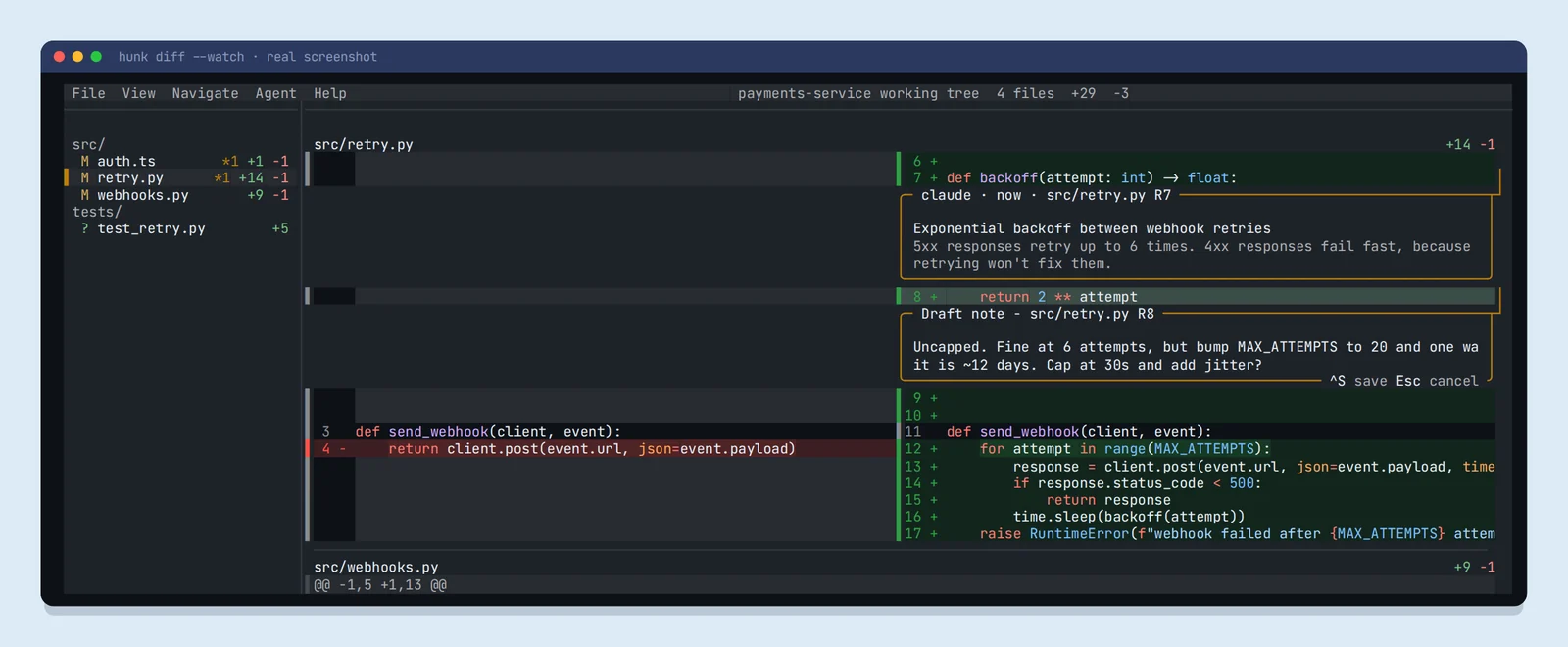Viewport: 1568px width, 647px height.
Task: Click the Draft note - src/retry.py R8 title
Action: click(x=1038, y=314)
